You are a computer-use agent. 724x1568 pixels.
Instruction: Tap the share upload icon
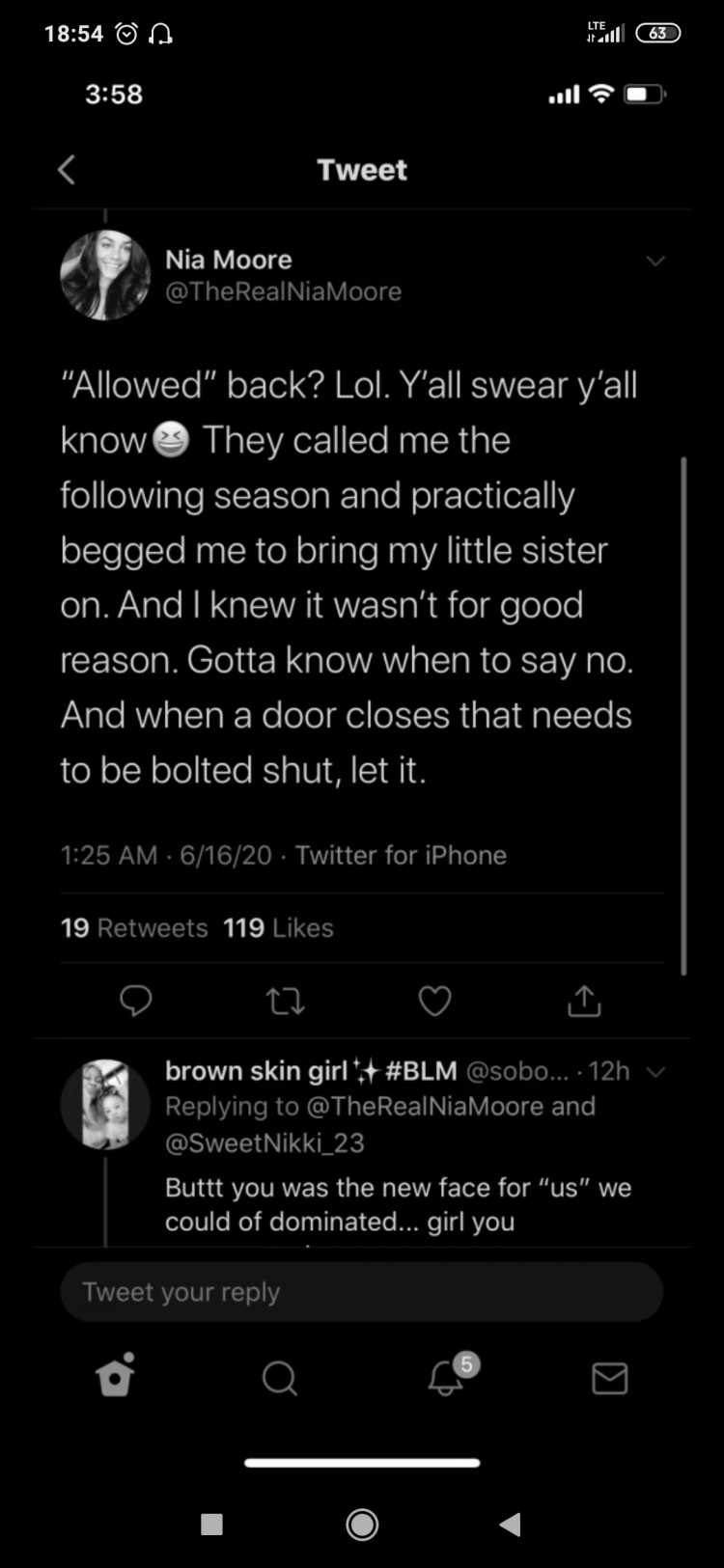tap(584, 1001)
